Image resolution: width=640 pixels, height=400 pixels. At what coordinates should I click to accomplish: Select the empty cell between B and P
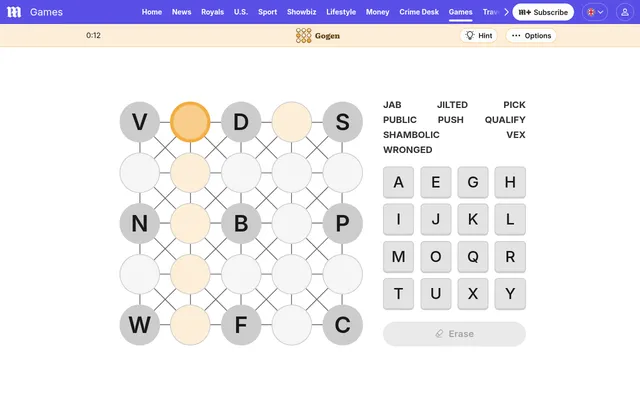[291, 223]
